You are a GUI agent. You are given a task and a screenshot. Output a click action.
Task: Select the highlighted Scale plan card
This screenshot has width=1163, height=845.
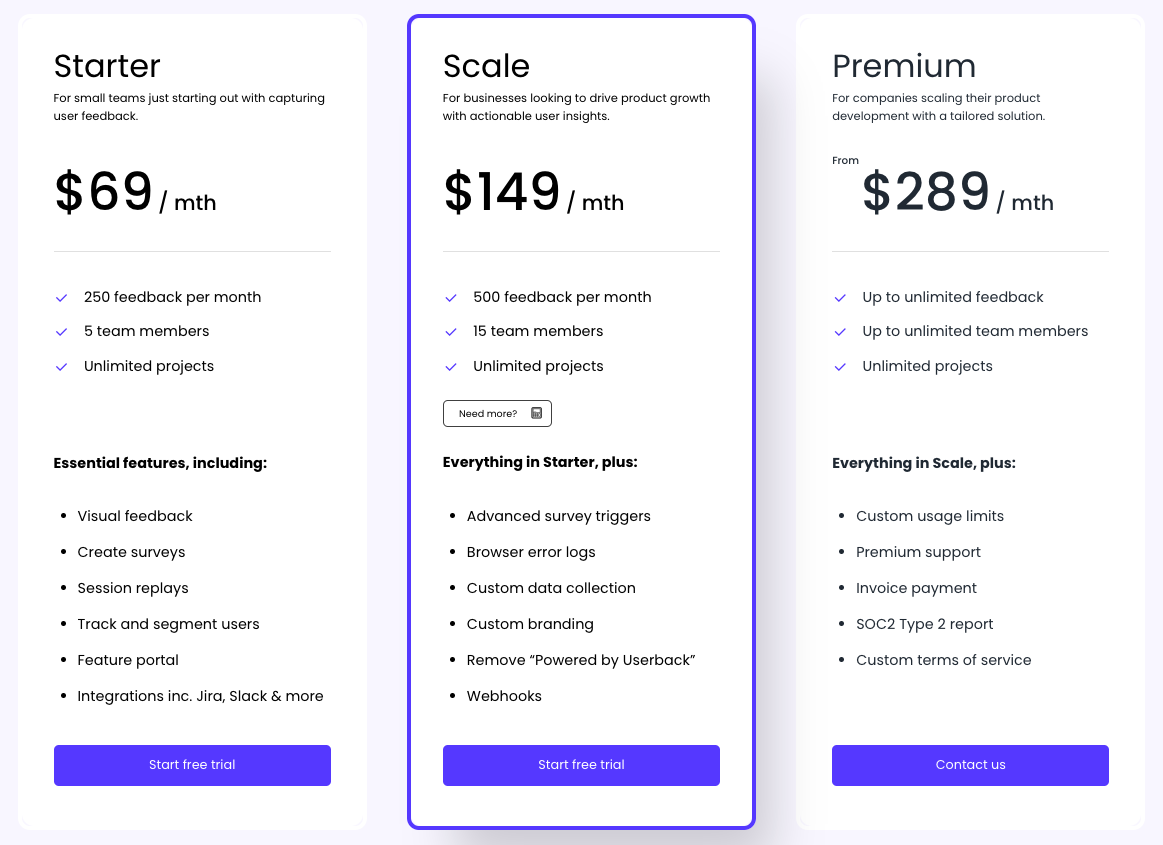[x=581, y=420]
